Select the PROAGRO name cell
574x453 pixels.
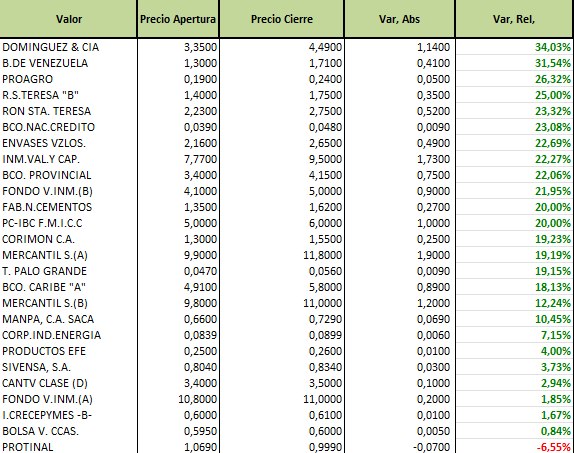point(68,79)
